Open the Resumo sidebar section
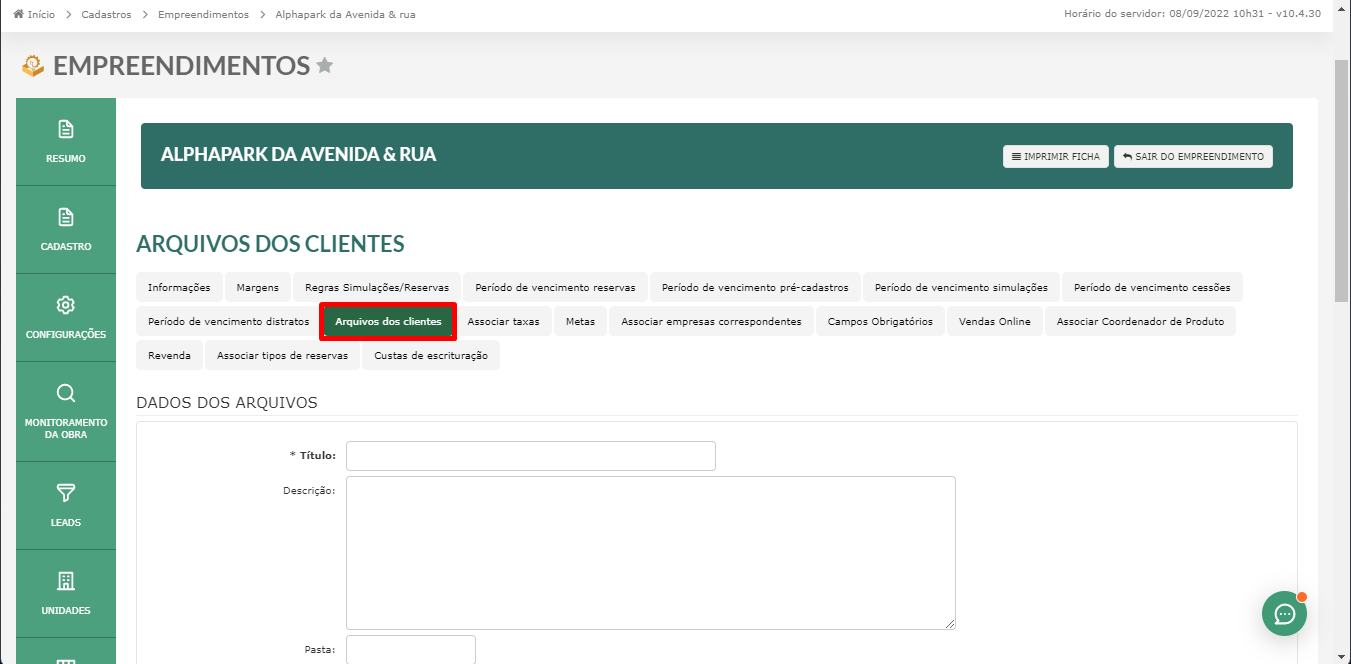This screenshot has width=1351, height=664. pos(66,142)
